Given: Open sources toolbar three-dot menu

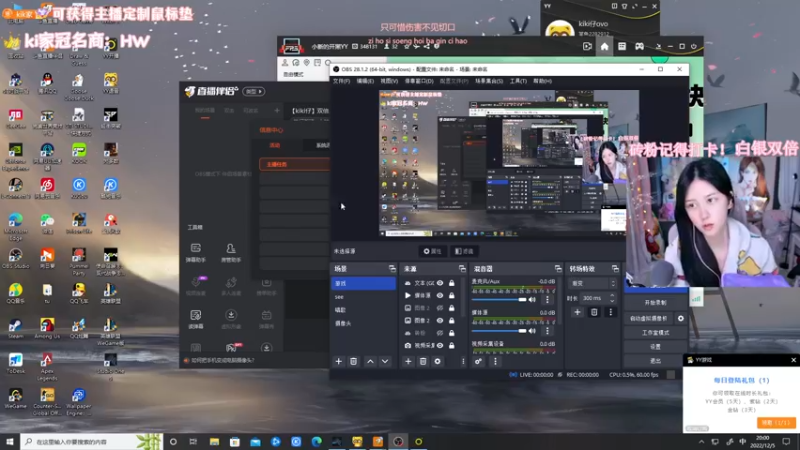Looking at the screenshot, I should point(463,361).
